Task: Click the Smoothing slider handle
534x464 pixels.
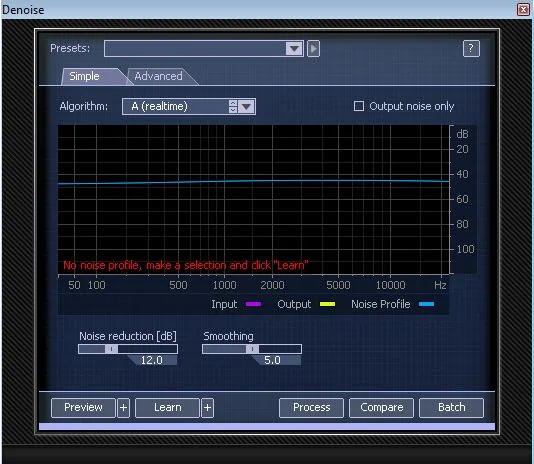Action: pos(252,349)
